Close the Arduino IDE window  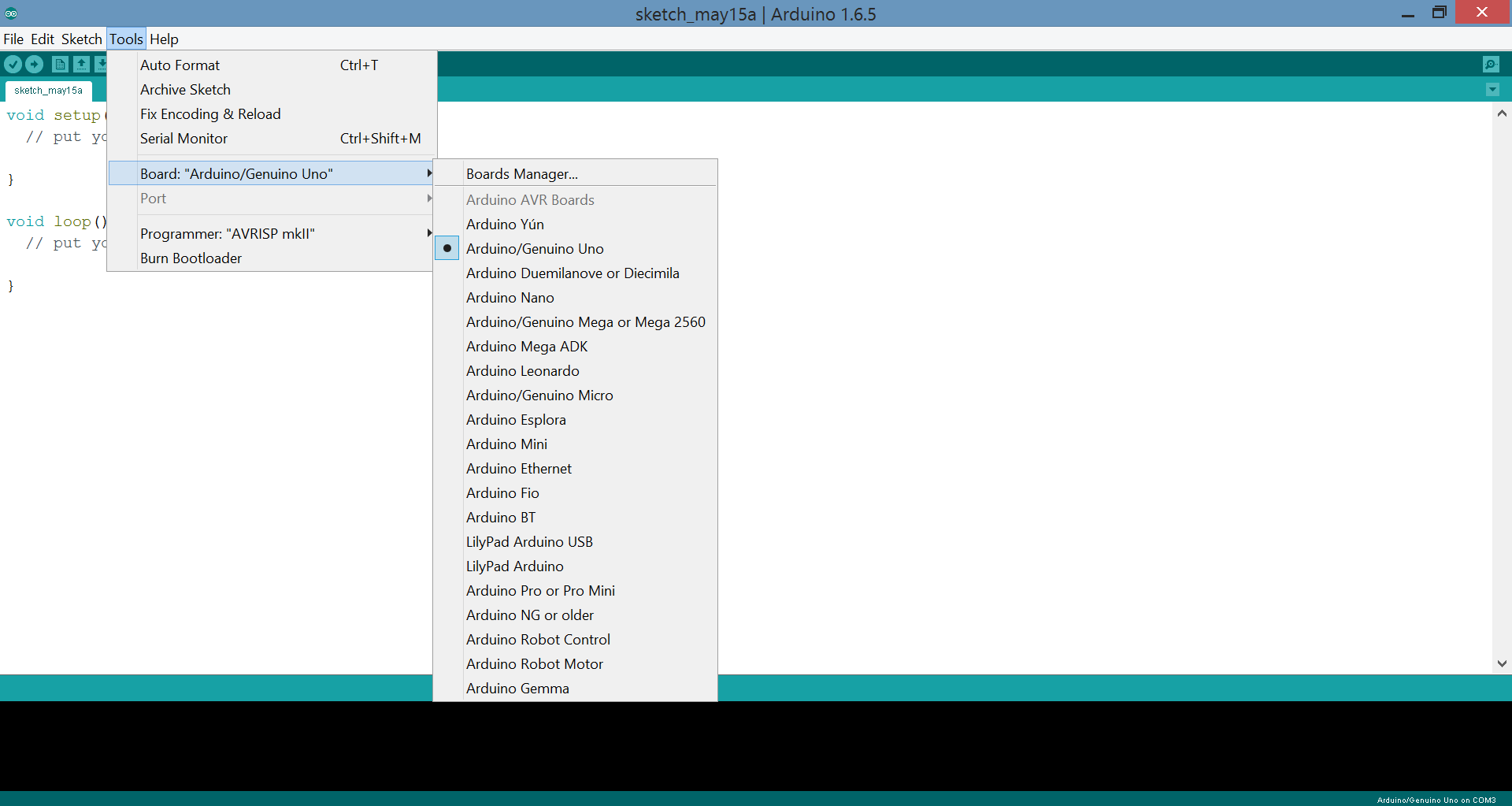pyautogui.click(x=1482, y=13)
